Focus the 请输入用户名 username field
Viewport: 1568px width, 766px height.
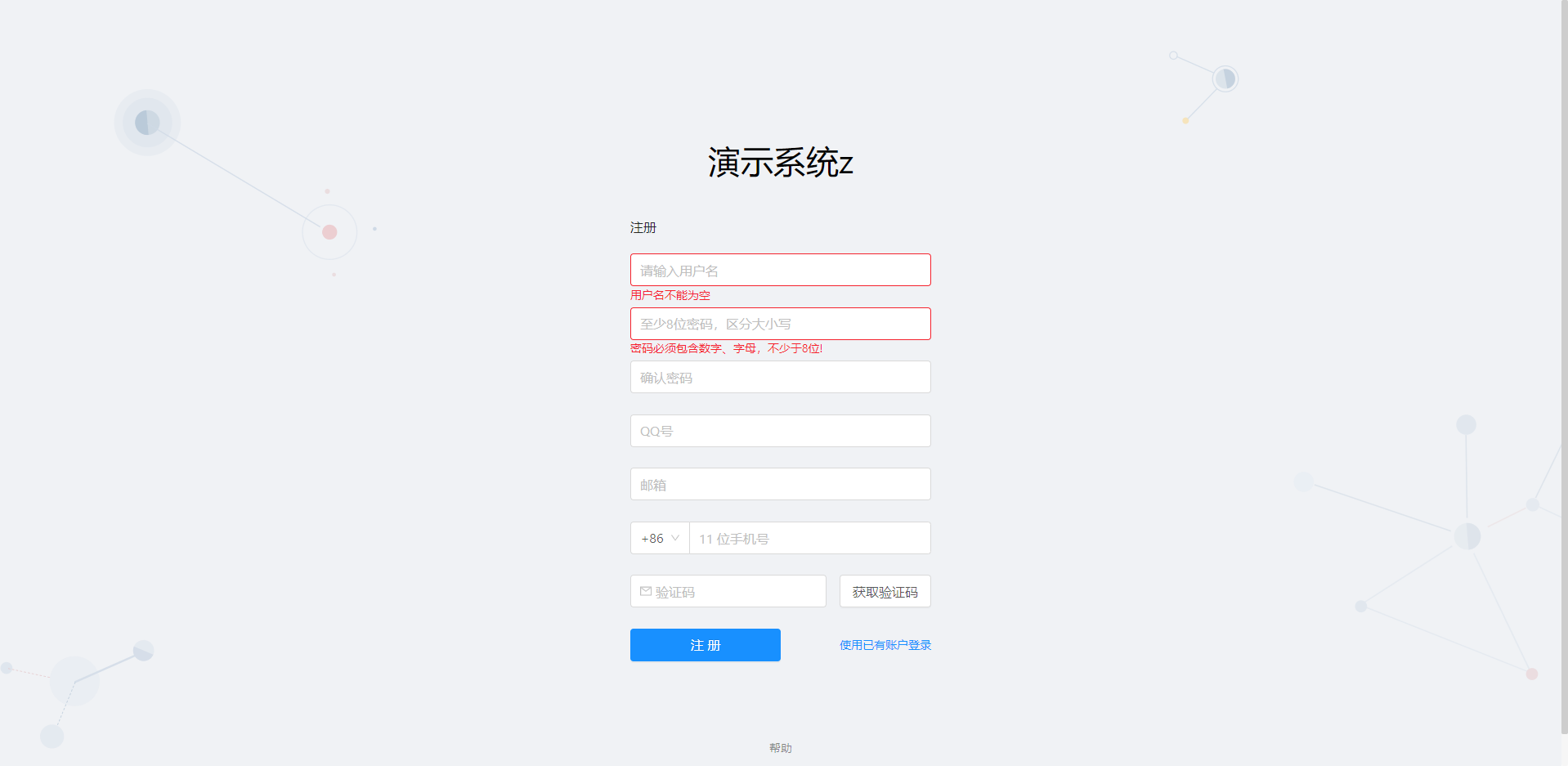click(781, 270)
